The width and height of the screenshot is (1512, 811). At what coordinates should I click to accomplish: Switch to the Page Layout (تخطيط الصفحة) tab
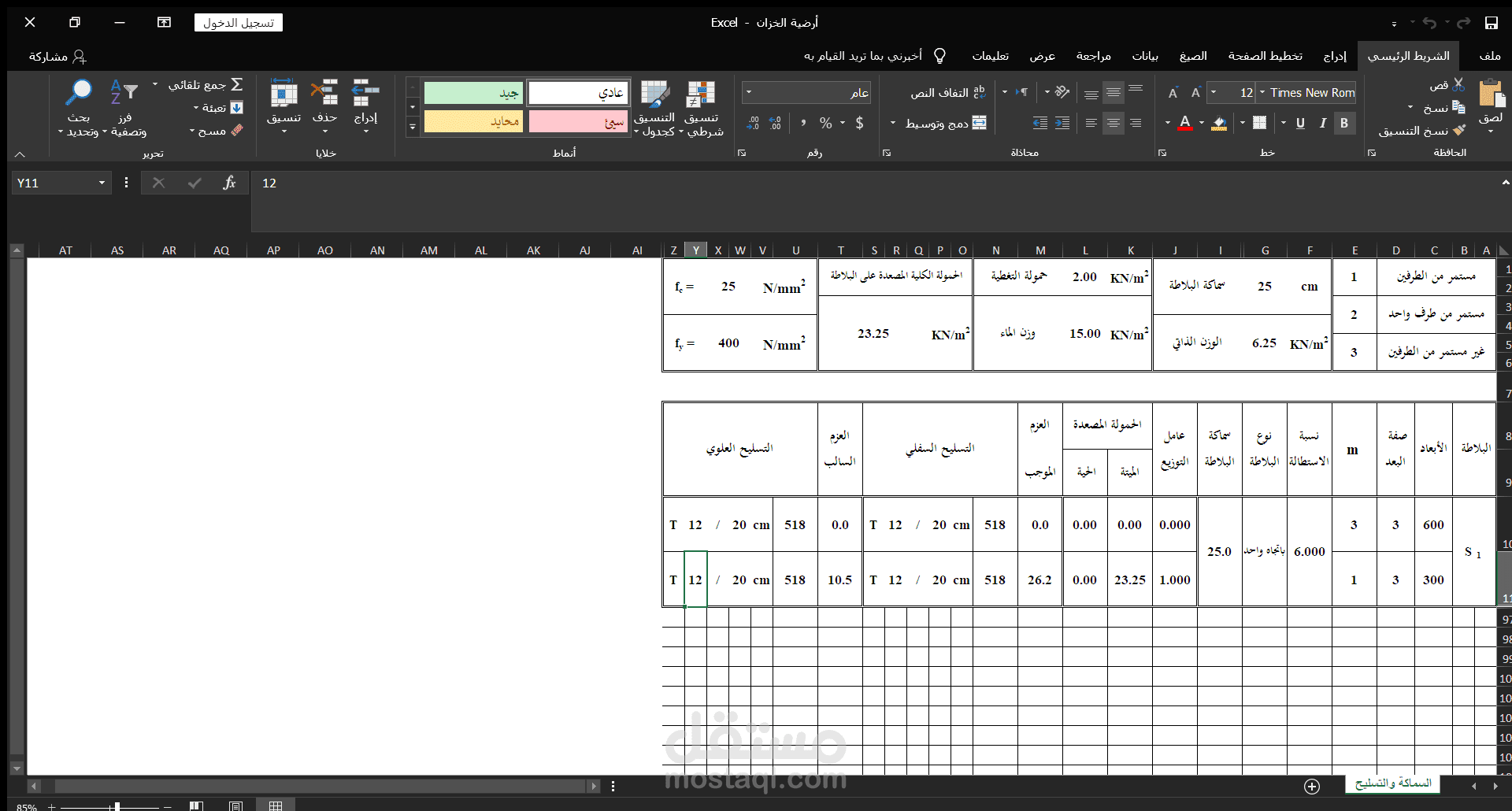pos(1265,56)
